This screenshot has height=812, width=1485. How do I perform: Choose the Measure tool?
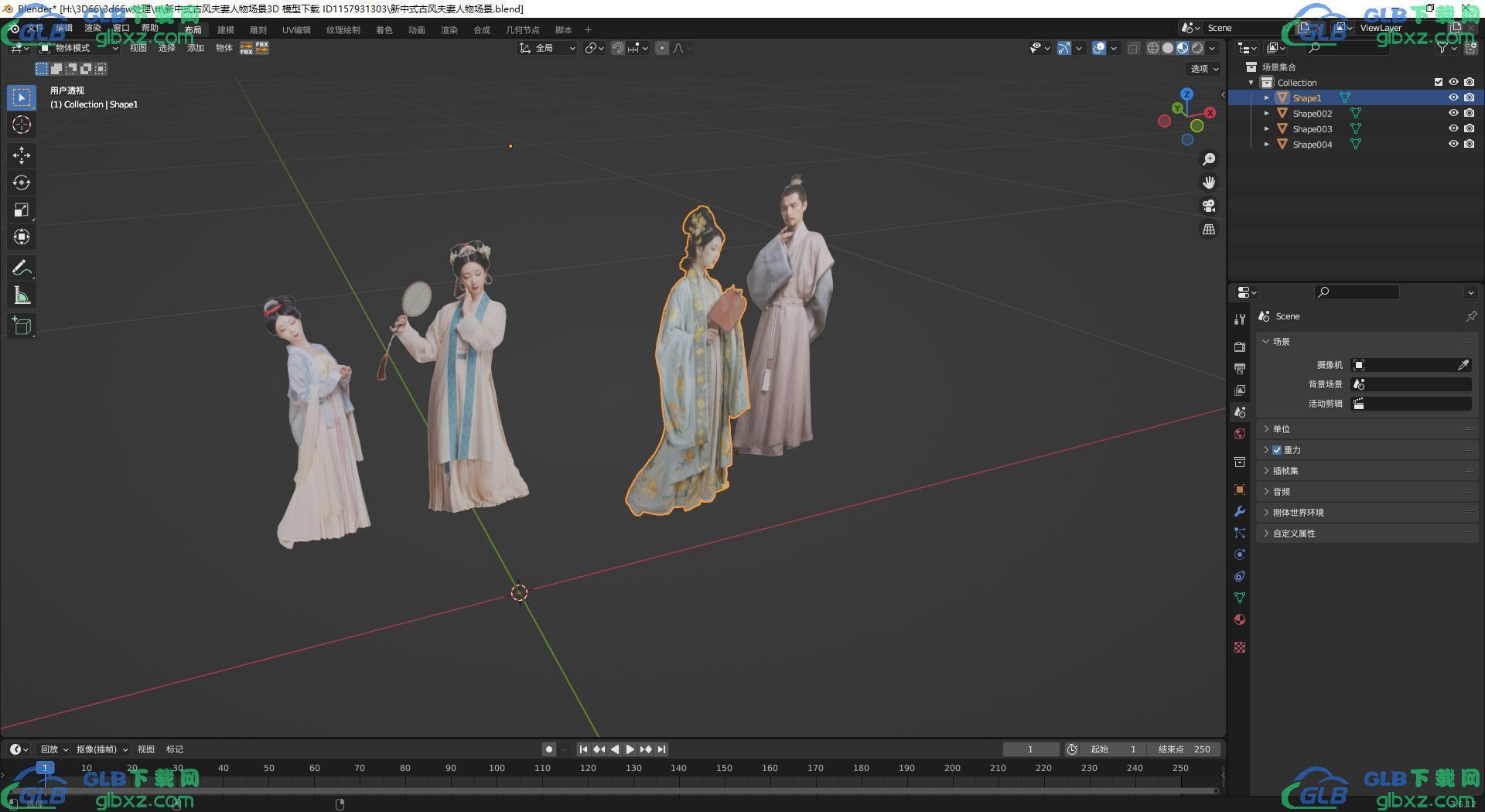coord(22,295)
